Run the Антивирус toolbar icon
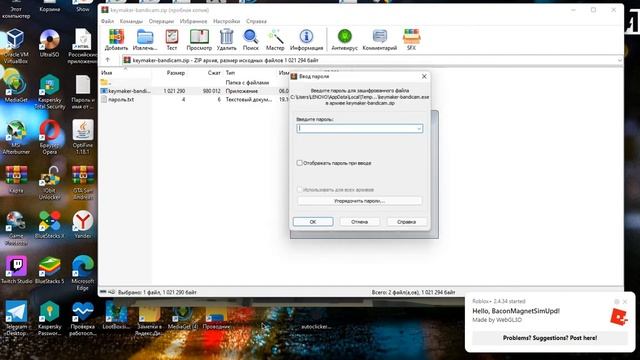The width and height of the screenshot is (640, 360). 344,40
